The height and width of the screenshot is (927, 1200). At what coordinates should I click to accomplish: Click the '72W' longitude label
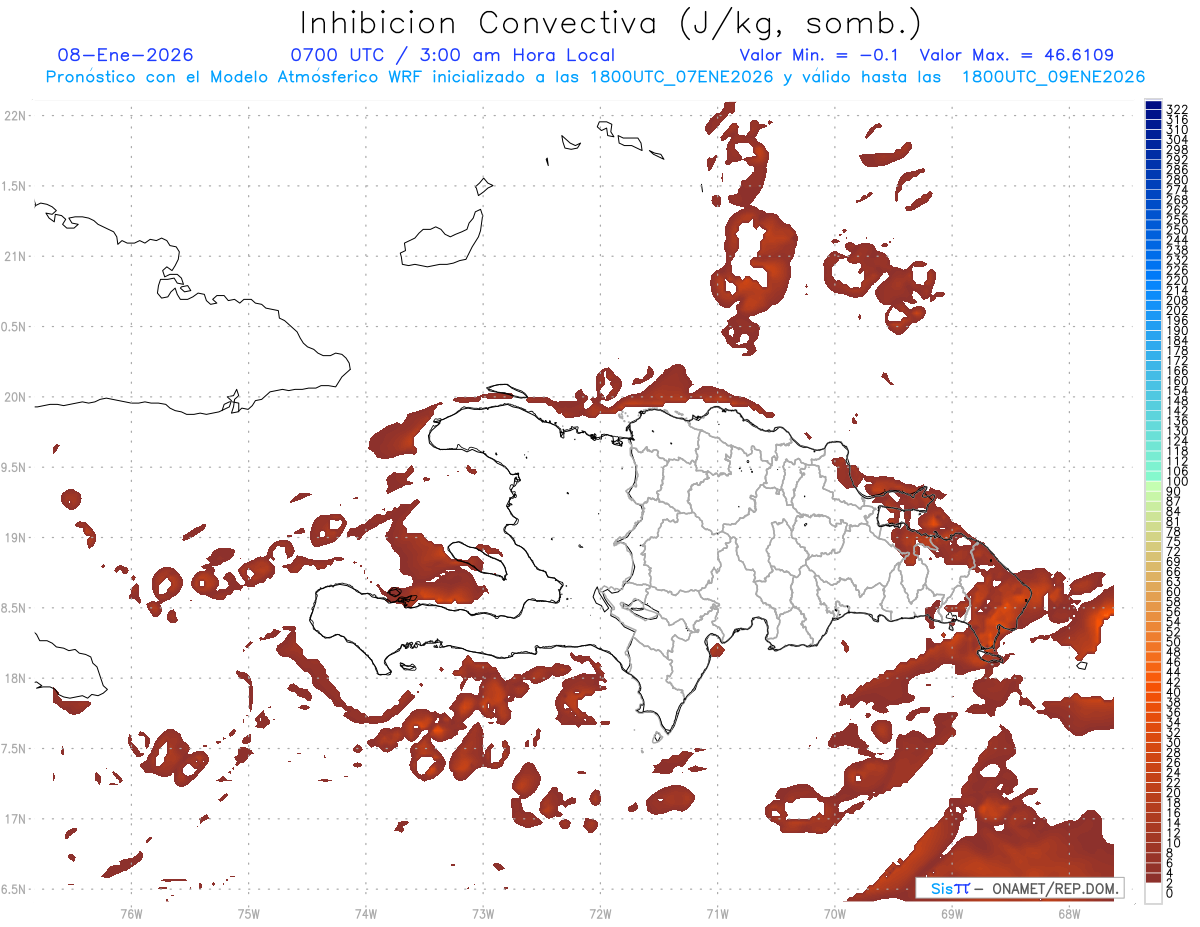click(600, 912)
